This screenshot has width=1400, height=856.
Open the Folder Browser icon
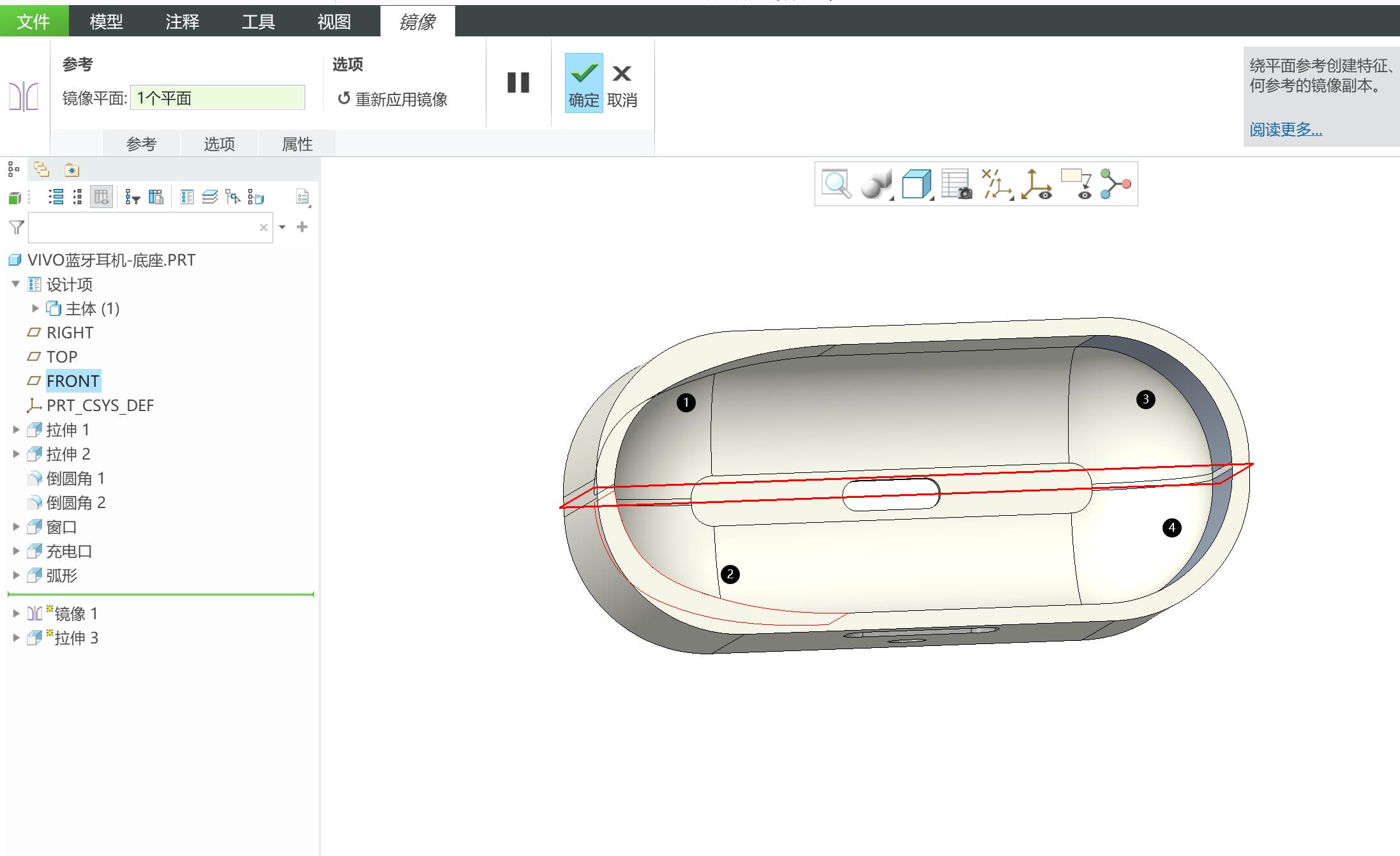point(42,169)
